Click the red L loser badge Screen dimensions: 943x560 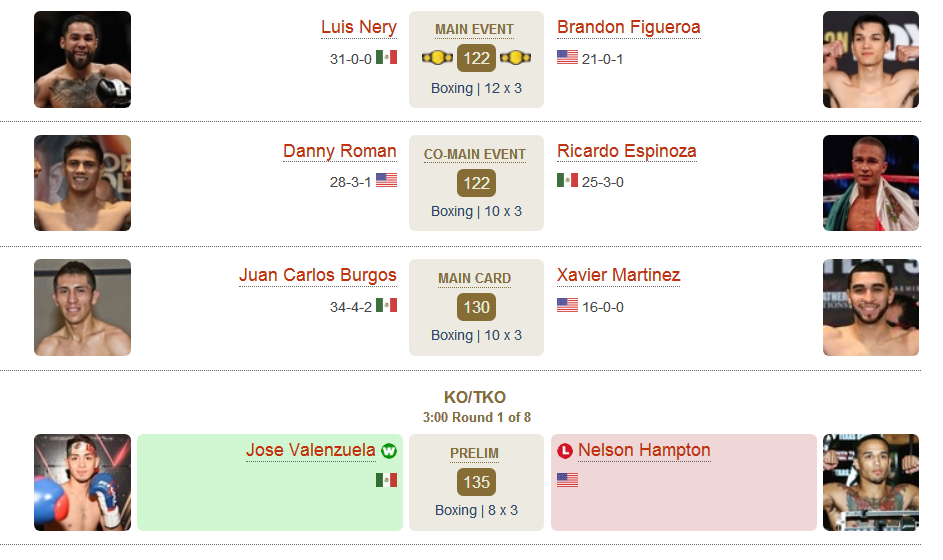pyautogui.click(x=565, y=451)
